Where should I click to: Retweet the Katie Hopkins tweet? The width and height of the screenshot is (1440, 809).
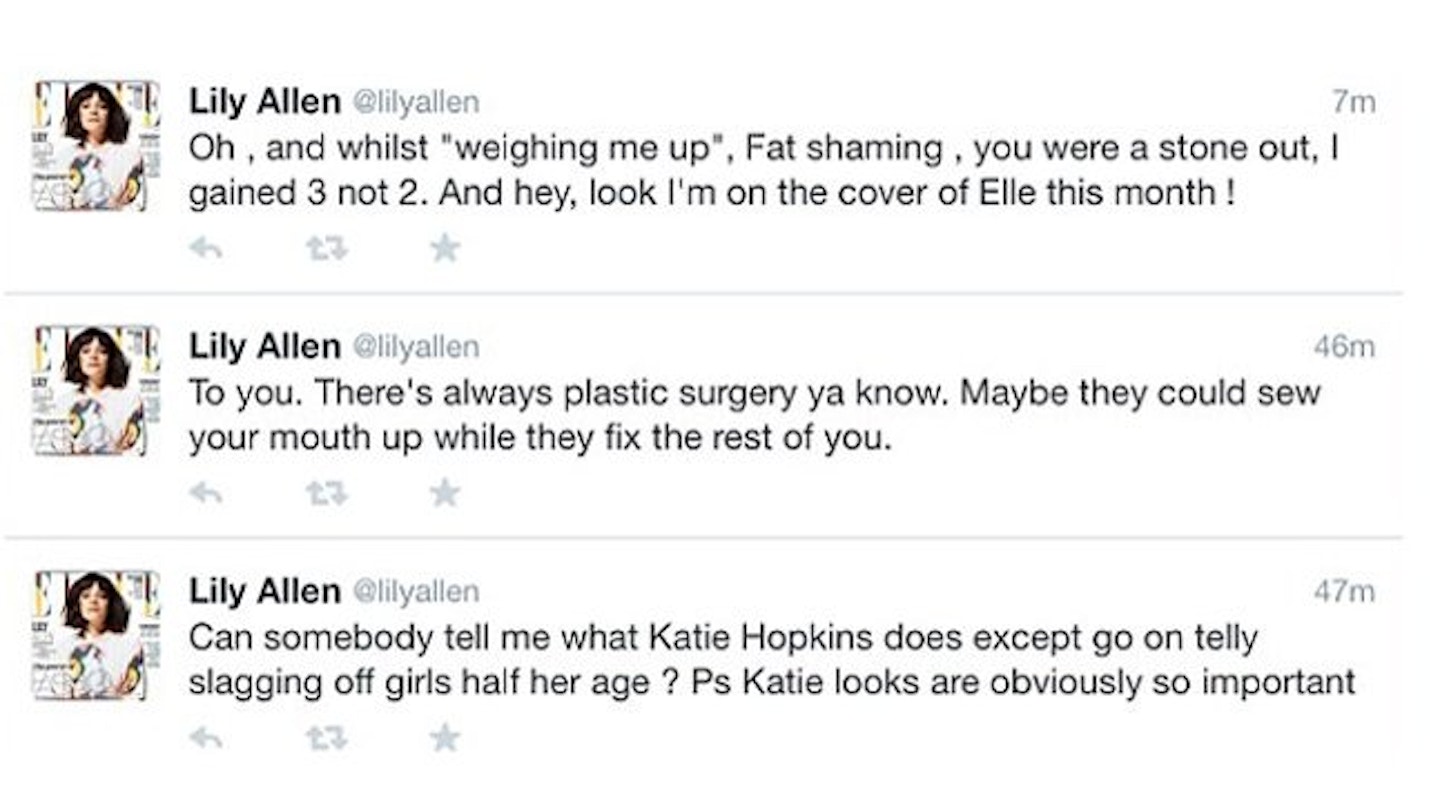[326, 738]
